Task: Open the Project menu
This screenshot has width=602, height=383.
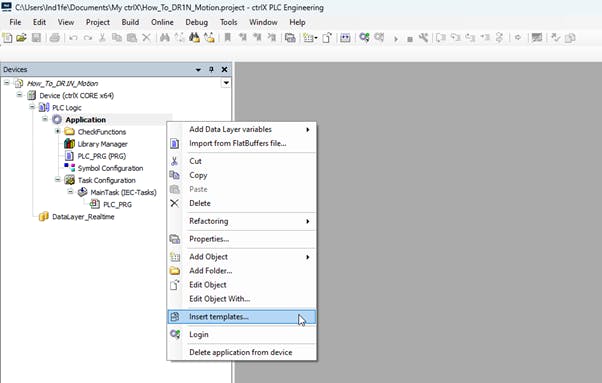Action: point(98,22)
